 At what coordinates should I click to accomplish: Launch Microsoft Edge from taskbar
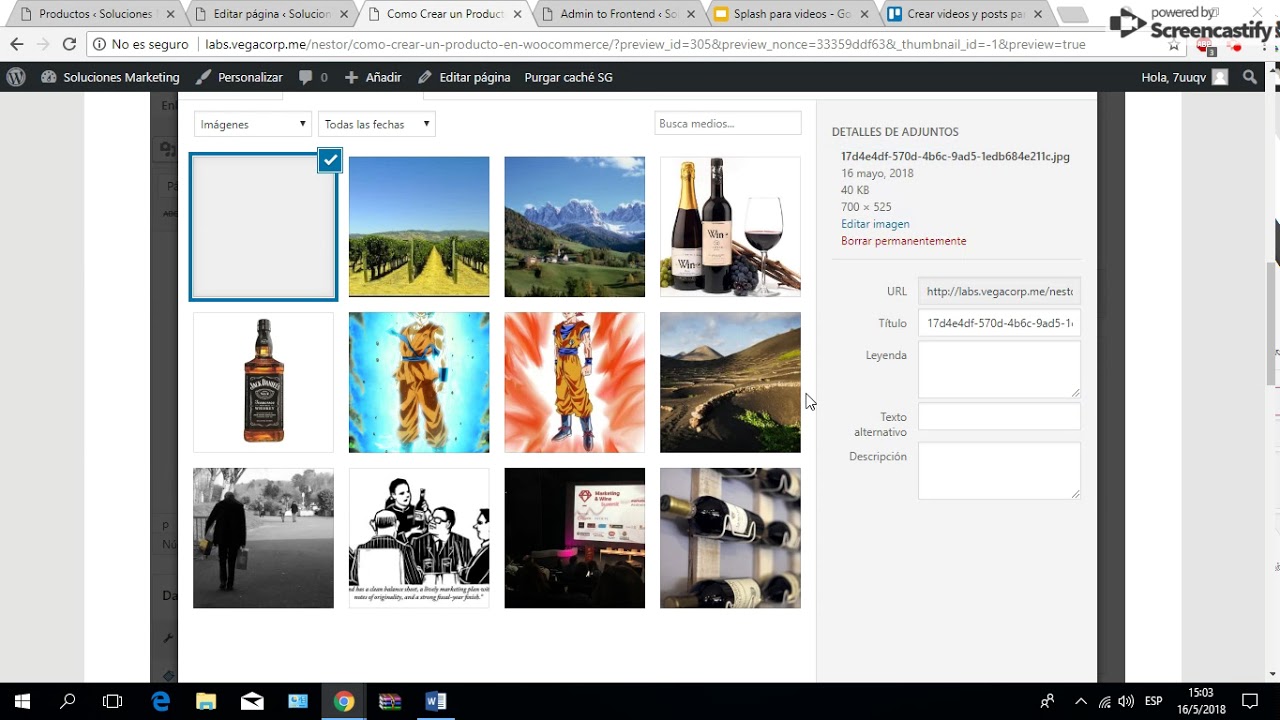coord(160,701)
